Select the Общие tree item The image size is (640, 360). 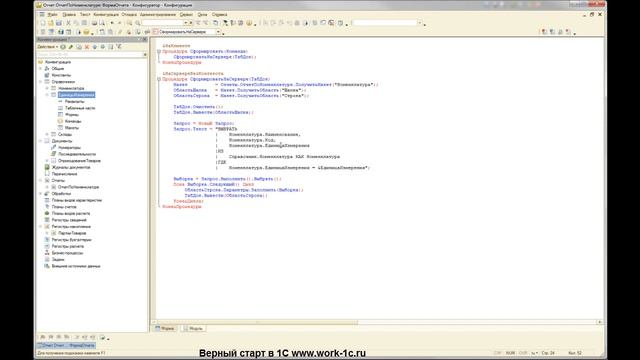coord(58,69)
